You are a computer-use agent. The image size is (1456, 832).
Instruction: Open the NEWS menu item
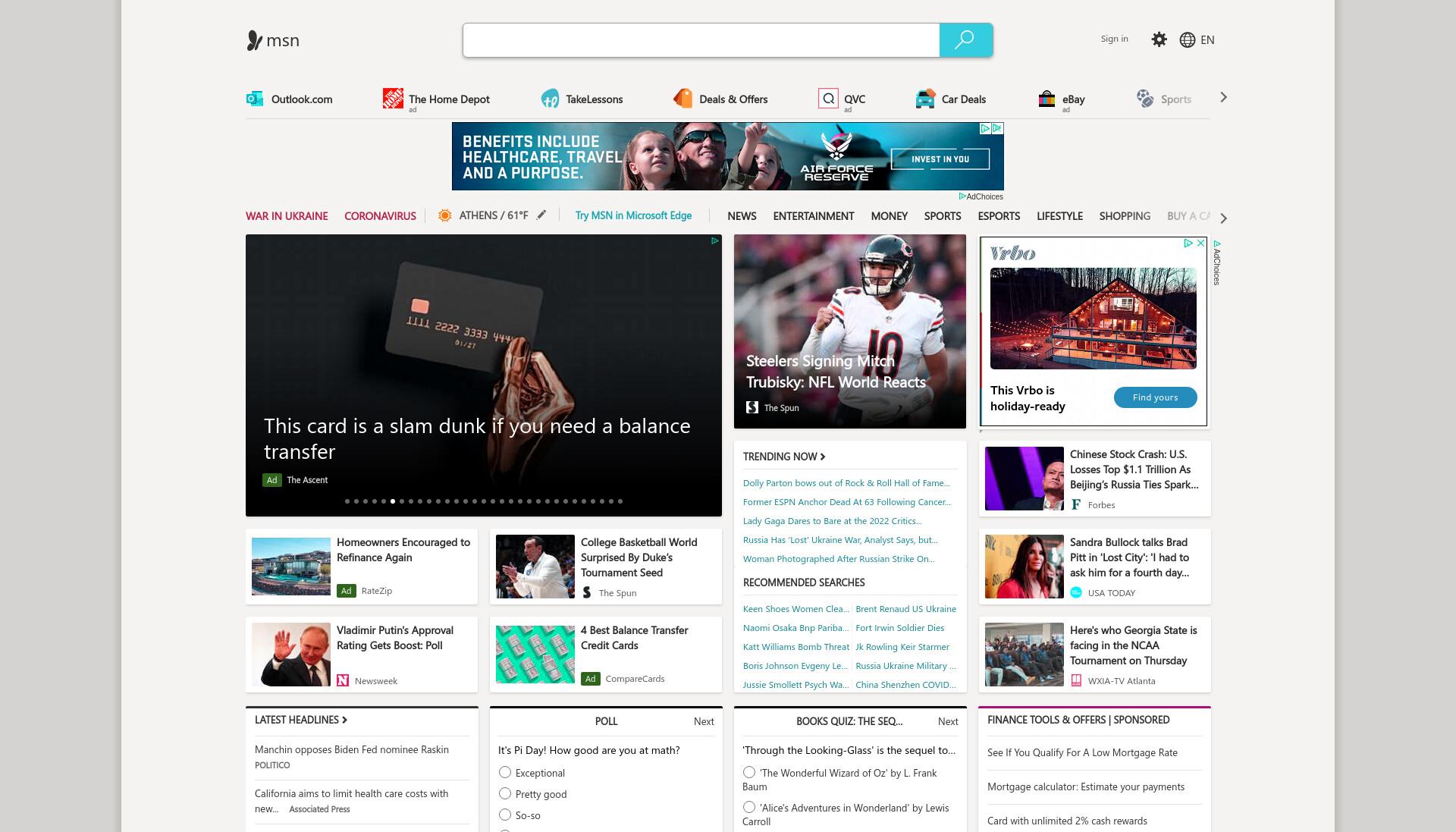click(742, 216)
